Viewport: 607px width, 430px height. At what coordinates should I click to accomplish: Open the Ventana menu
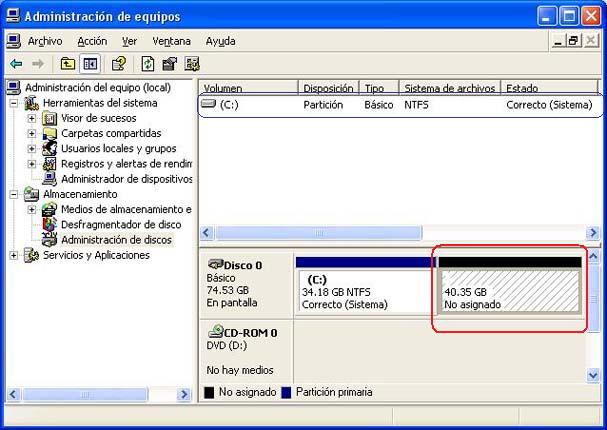(171, 41)
